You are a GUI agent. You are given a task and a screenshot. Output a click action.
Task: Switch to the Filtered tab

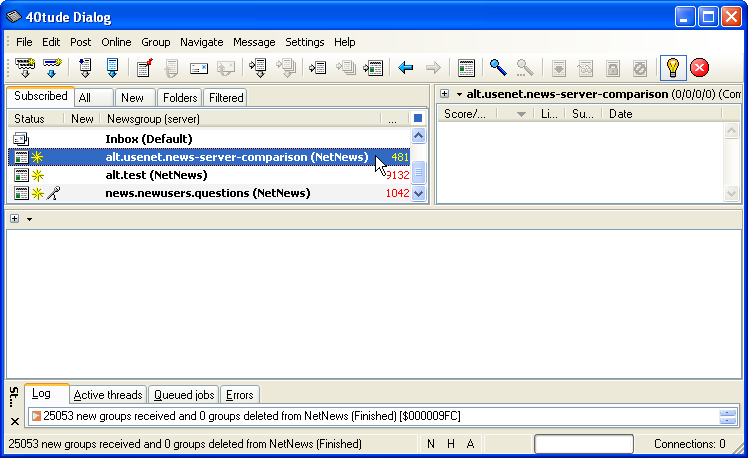pos(226,98)
